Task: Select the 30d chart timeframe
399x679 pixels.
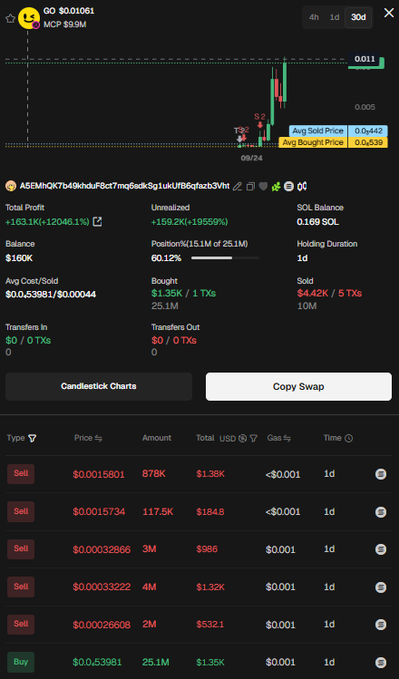Action: coord(358,17)
